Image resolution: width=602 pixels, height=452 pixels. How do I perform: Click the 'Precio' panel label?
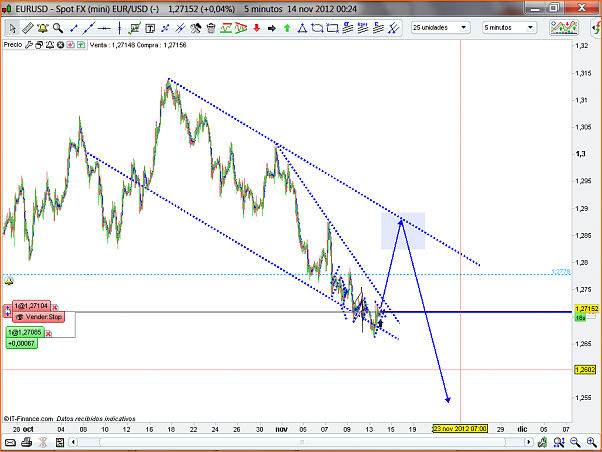(13, 45)
